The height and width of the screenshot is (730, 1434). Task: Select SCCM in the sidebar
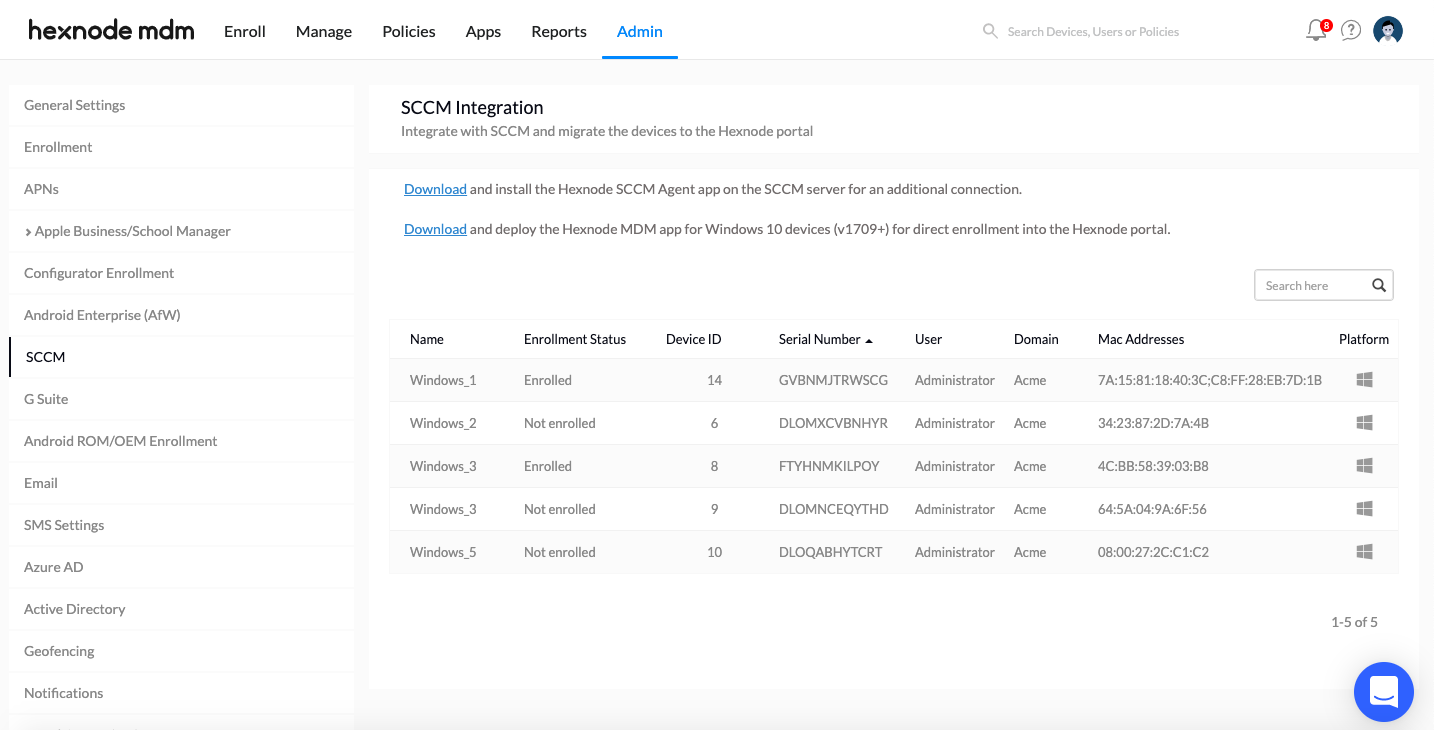point(181,357)
